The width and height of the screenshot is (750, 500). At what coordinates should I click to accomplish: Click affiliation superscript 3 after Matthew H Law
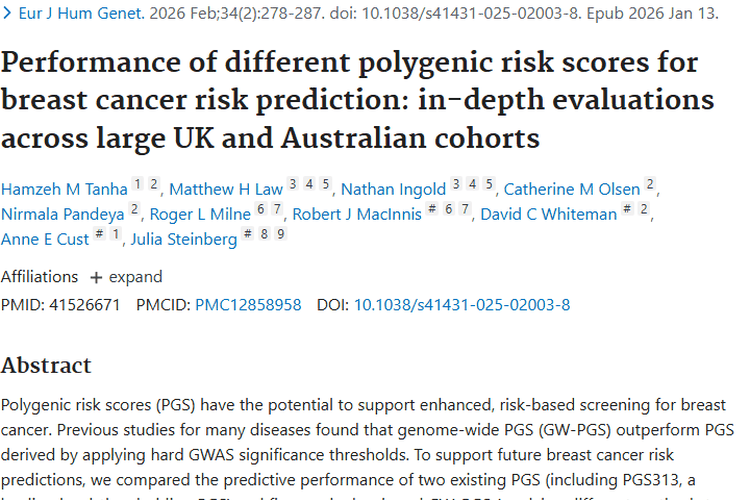pyautogui.click(x=293, y=185)
